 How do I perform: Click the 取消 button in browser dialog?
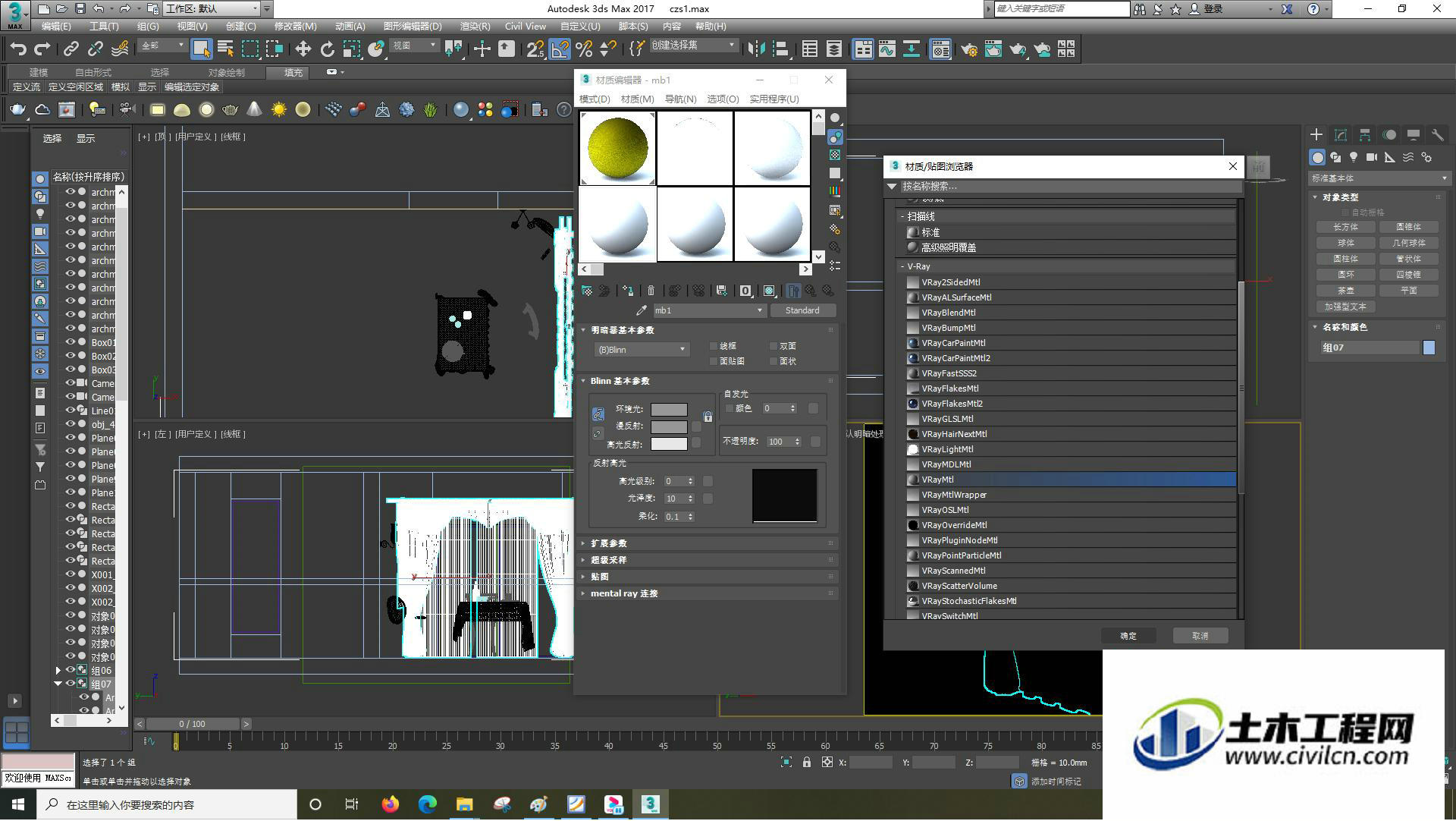tap(1200, 636)
